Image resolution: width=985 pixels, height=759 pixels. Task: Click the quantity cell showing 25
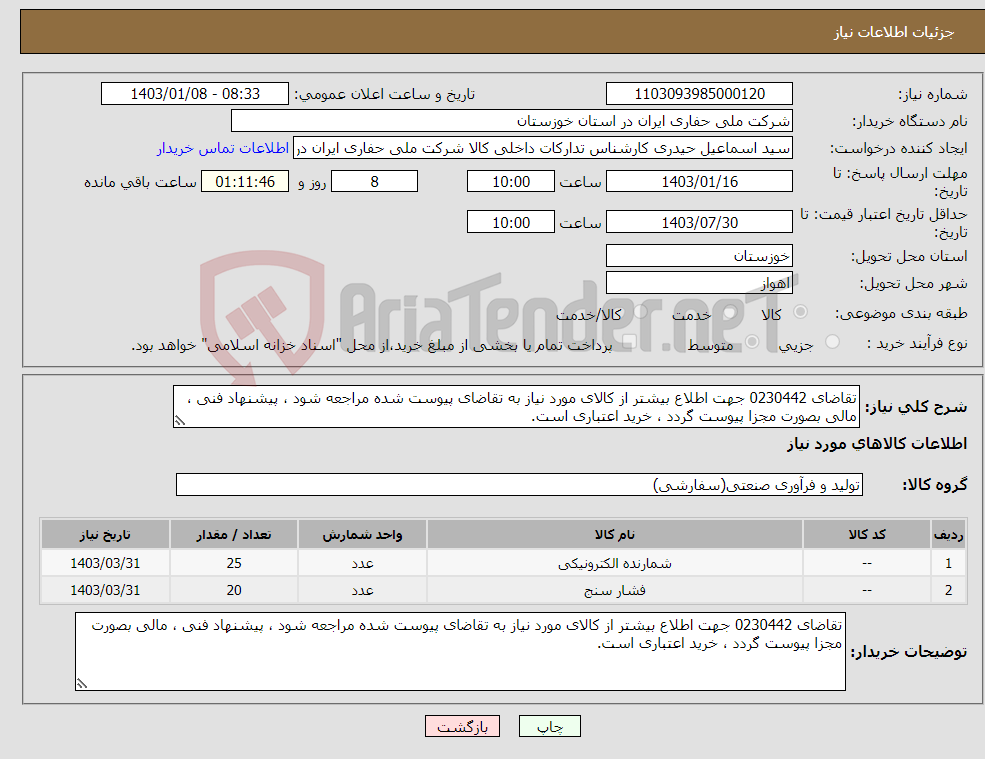tap(234, 563)
